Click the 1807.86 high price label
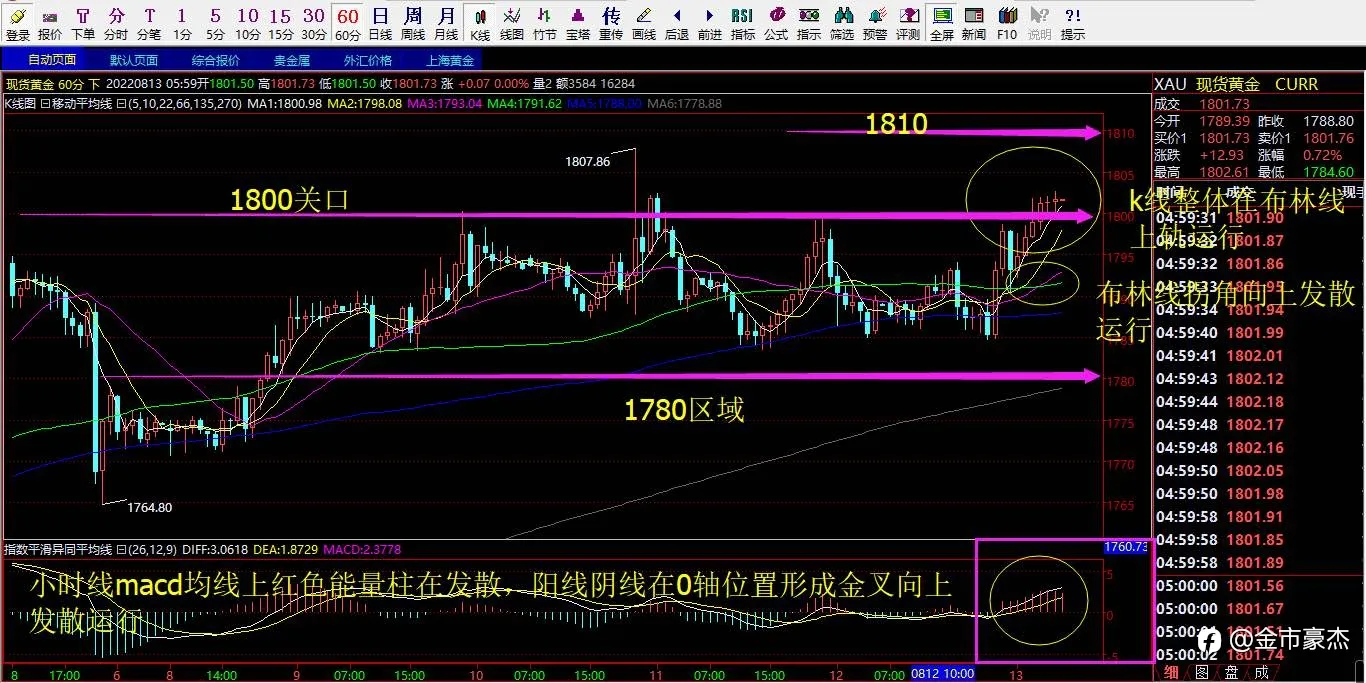 click(587, 159)
